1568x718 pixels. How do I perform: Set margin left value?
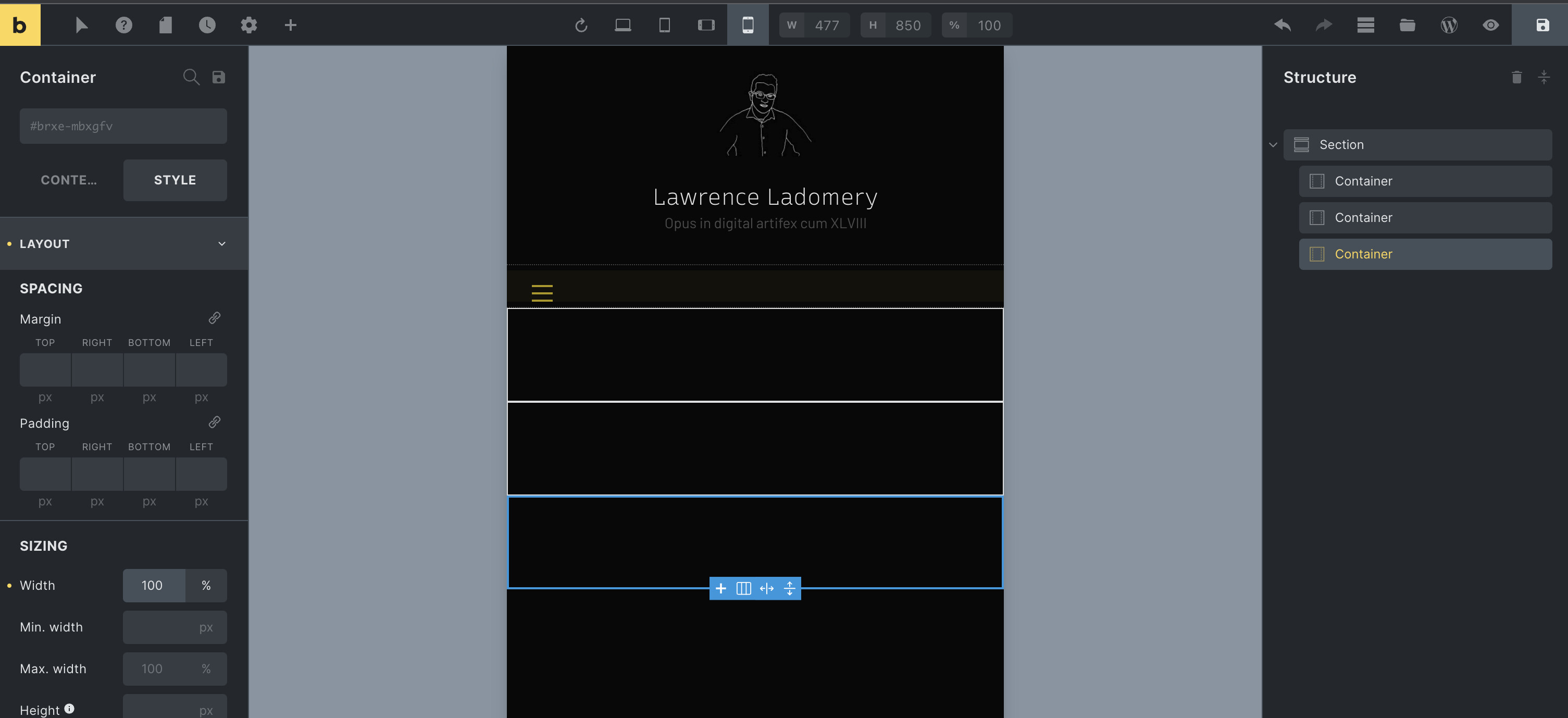tap(202, 369)
